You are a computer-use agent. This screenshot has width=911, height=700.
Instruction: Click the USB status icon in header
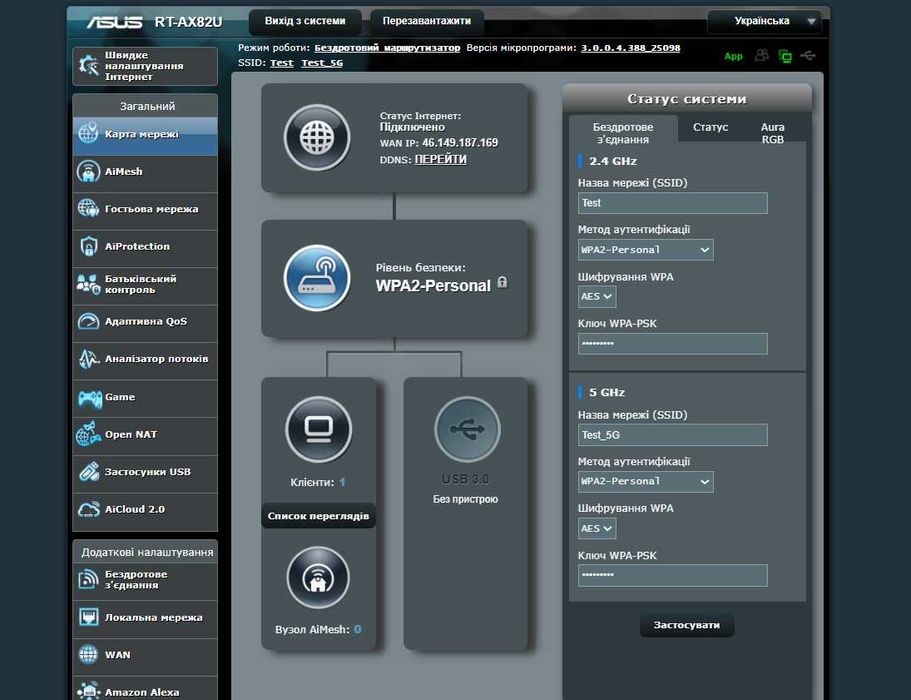(x=808, y=55)
